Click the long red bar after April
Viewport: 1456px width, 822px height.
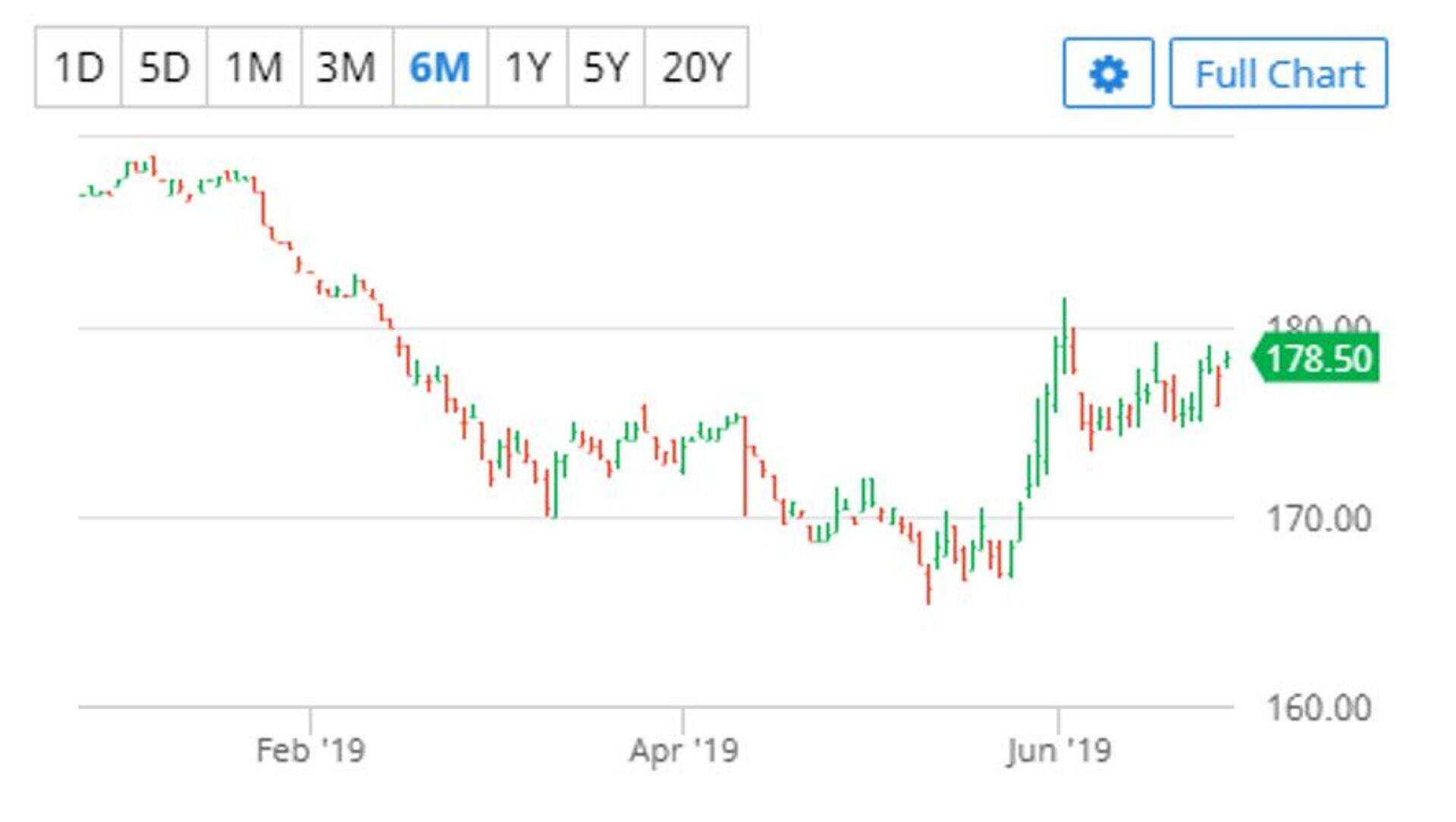(745, 466)
